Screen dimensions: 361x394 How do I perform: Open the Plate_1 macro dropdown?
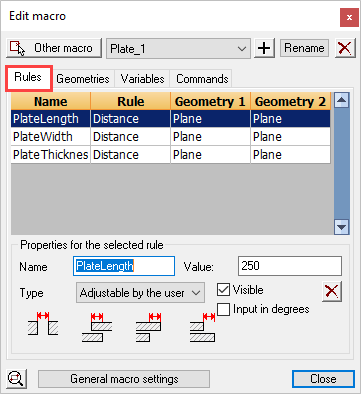(x=178, y=49)
